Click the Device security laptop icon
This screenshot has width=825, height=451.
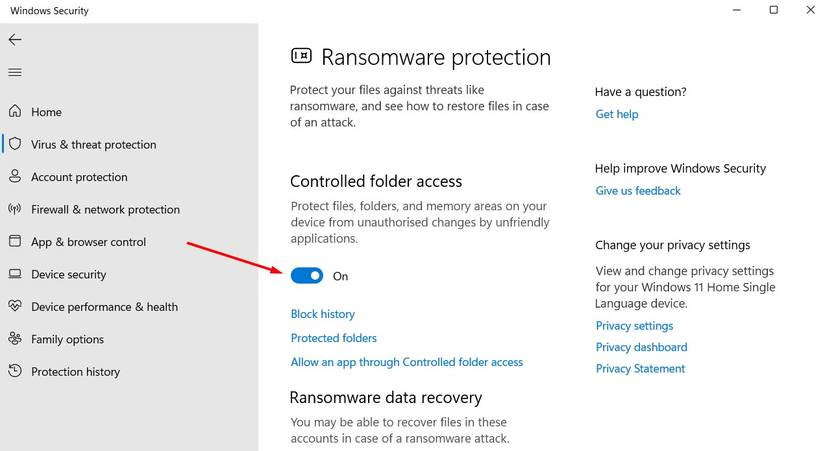[15, 274]
